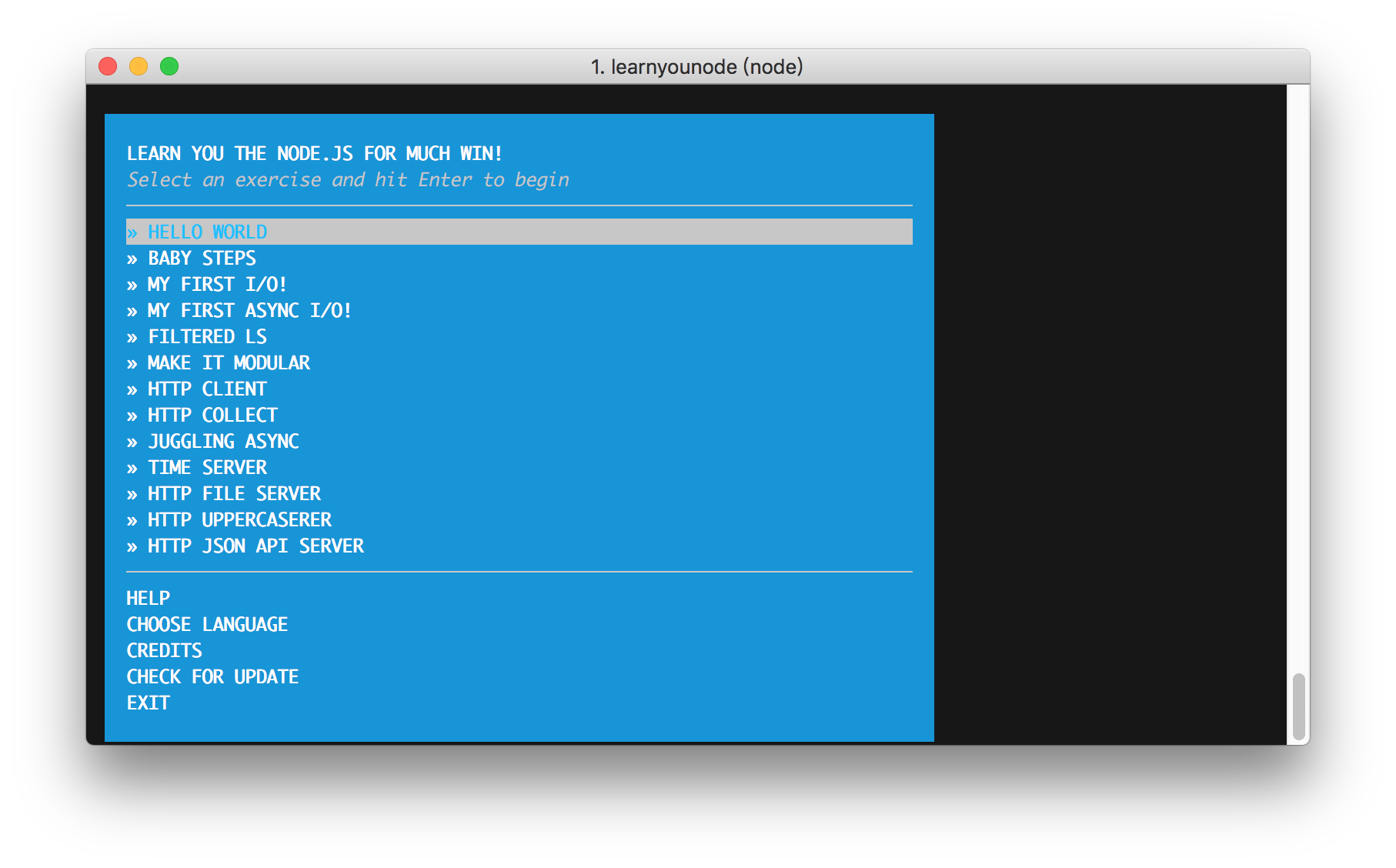This screenshot has width=1396, height=868.
Task: Select MAKE IT MODULAR
Action: (229, 362)
